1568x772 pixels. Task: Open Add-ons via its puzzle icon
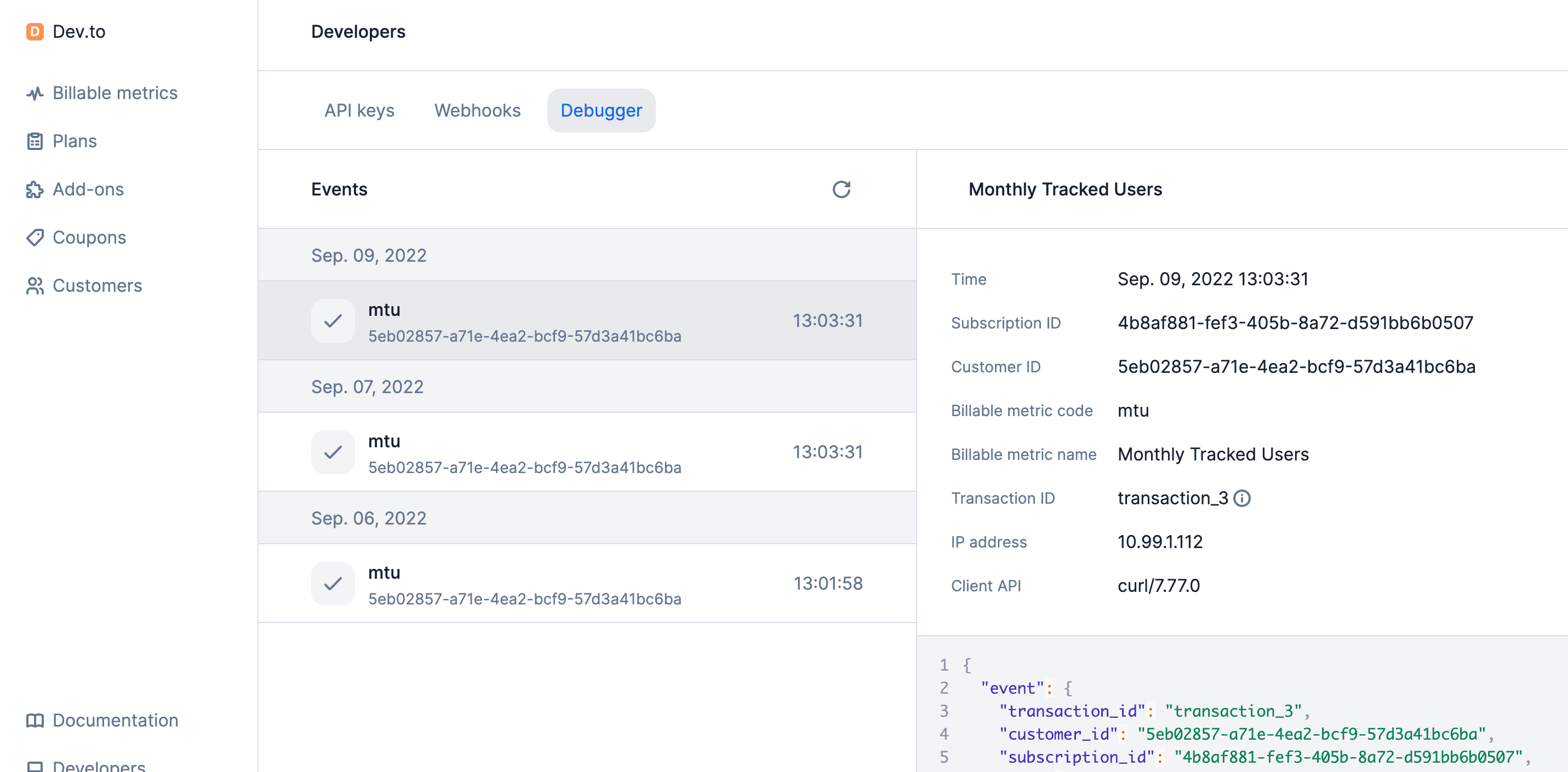coord(35,189)
